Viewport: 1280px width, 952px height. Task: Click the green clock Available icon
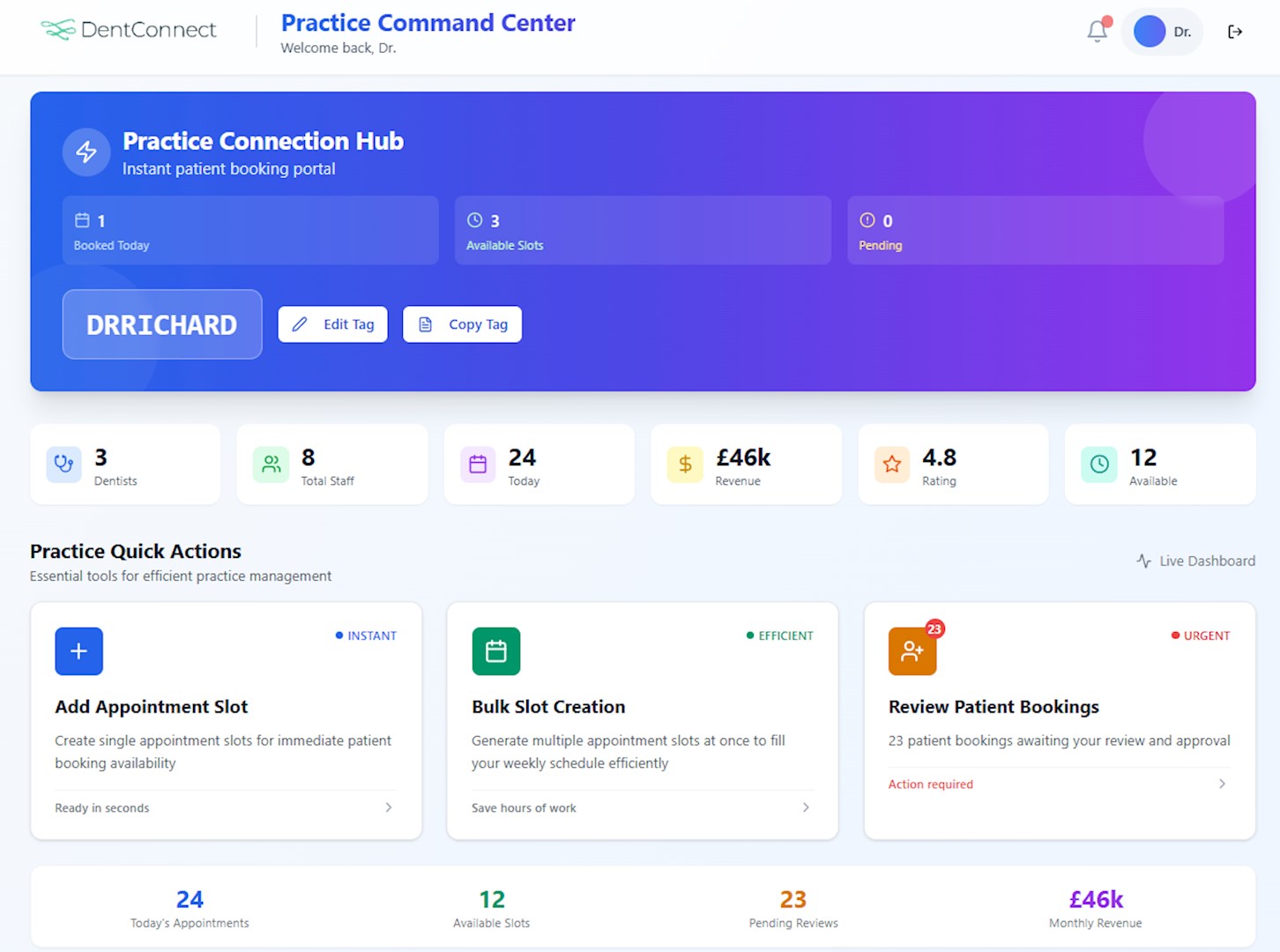coord(1099,464)
